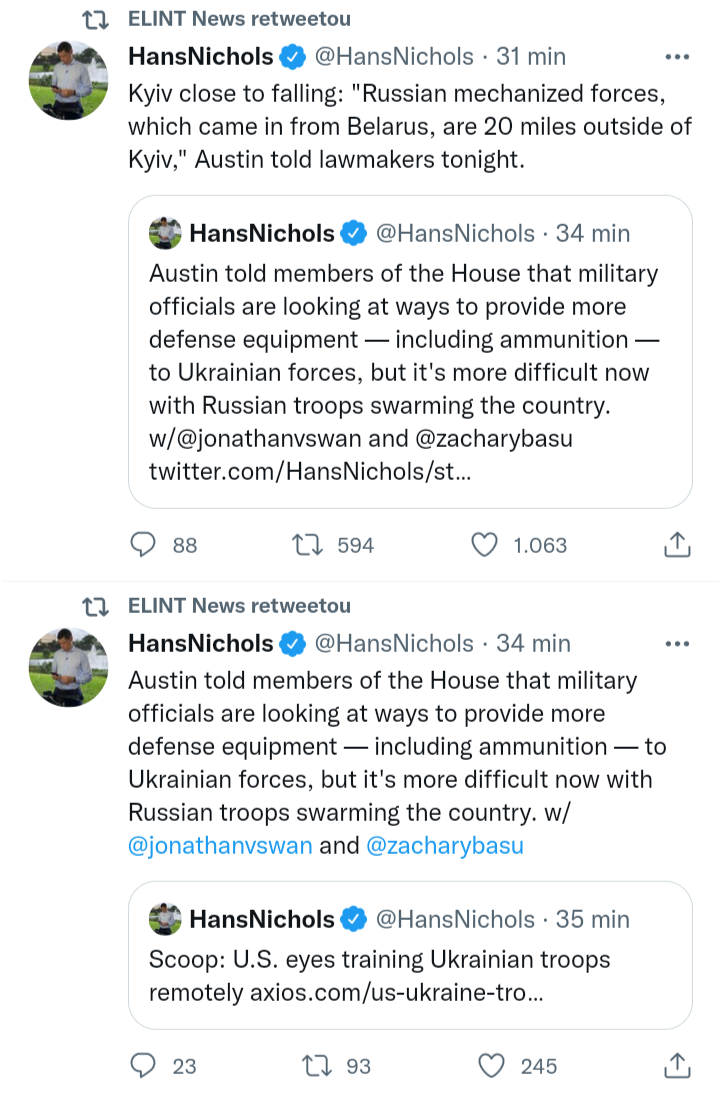This screenshot has width=720, height=1101.
Task: Open the @zacharybasu profile mention
Action: click(445, 845)
